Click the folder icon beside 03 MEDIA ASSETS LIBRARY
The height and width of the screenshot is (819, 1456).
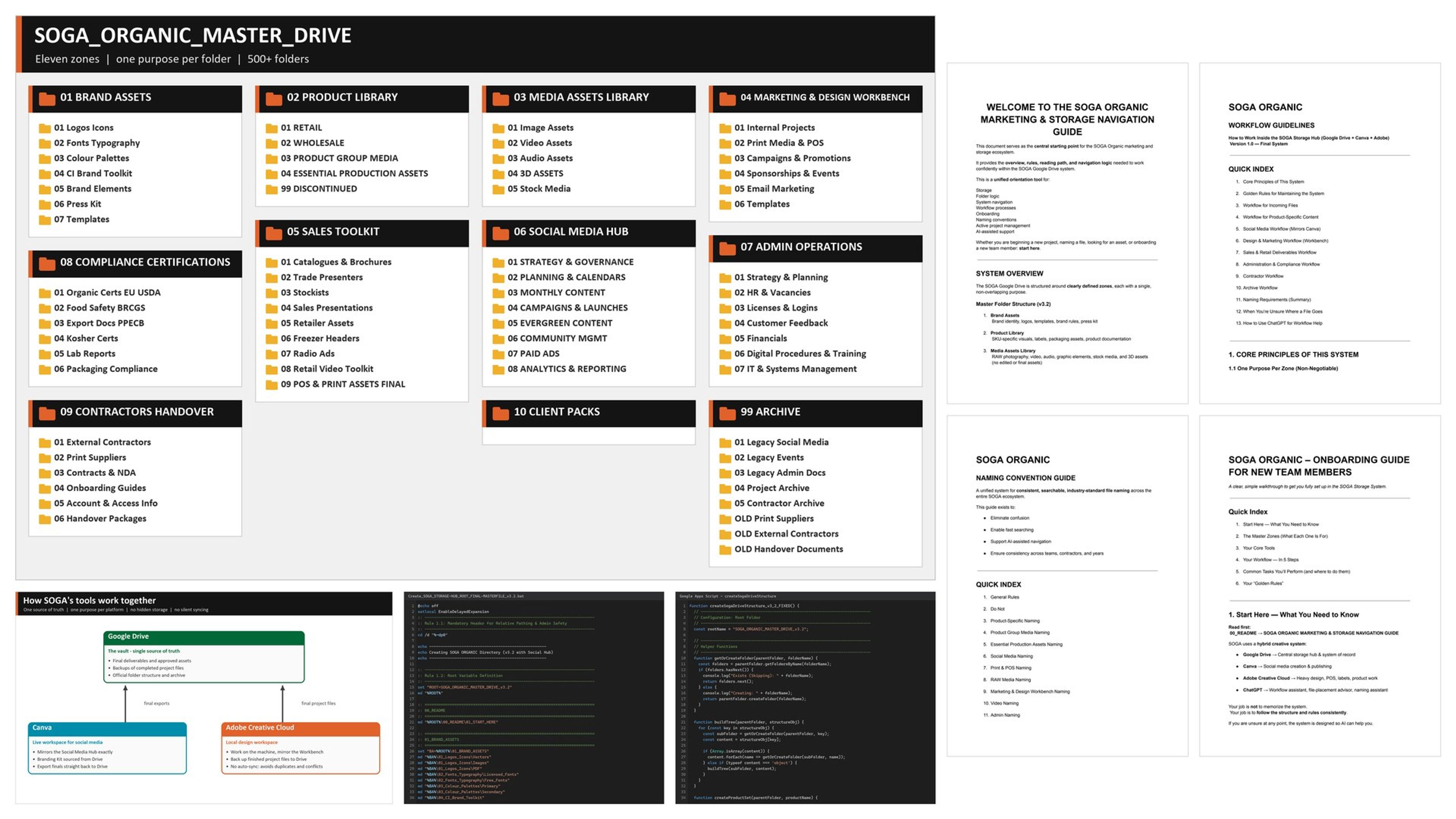(500, 98)
